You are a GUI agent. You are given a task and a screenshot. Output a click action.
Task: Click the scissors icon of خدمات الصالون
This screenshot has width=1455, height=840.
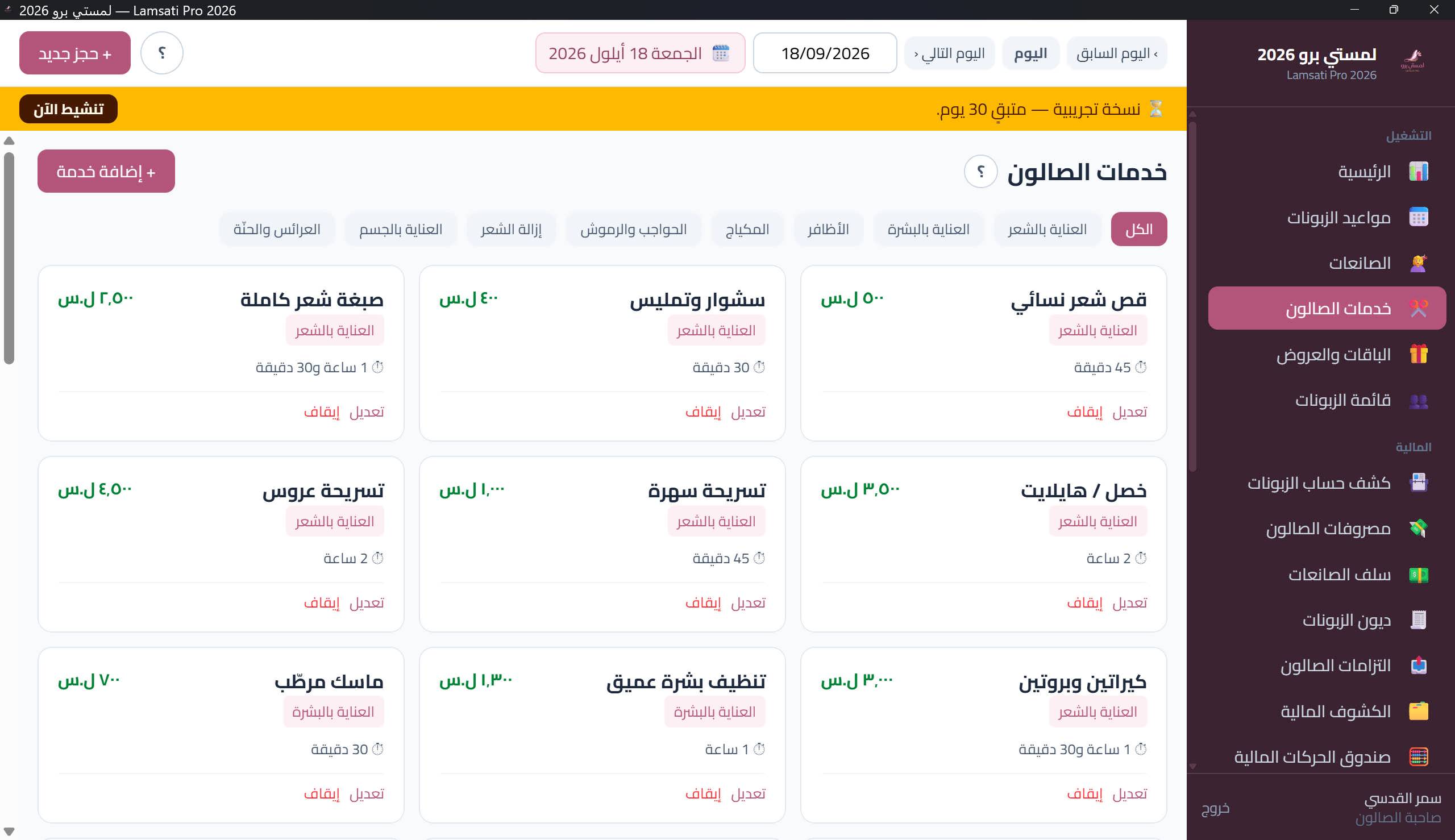coord(1418,309)
